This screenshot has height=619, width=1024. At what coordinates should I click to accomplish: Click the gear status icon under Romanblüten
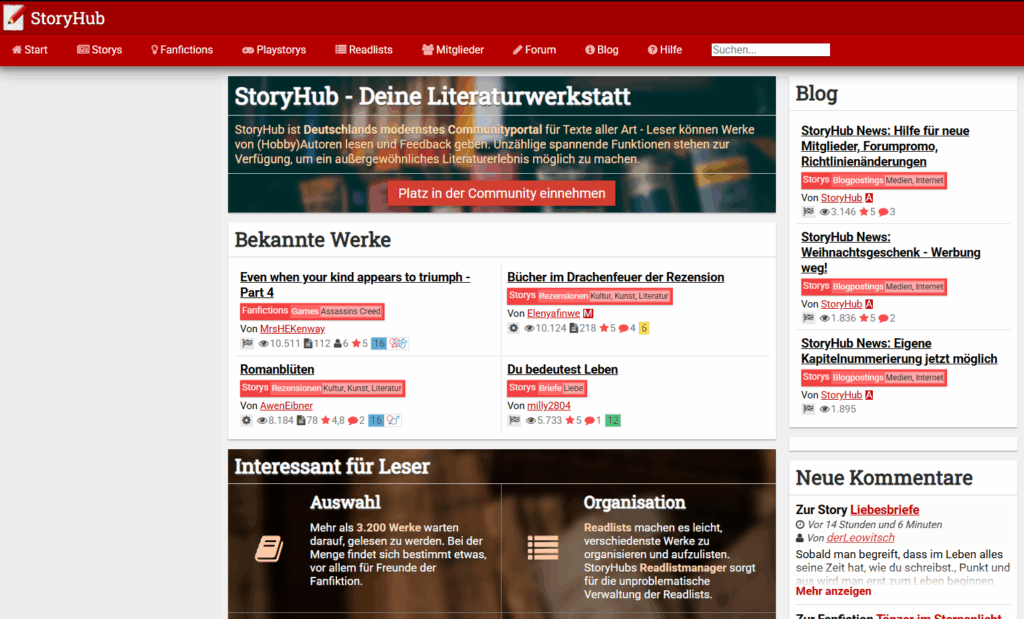pos(247,420)
